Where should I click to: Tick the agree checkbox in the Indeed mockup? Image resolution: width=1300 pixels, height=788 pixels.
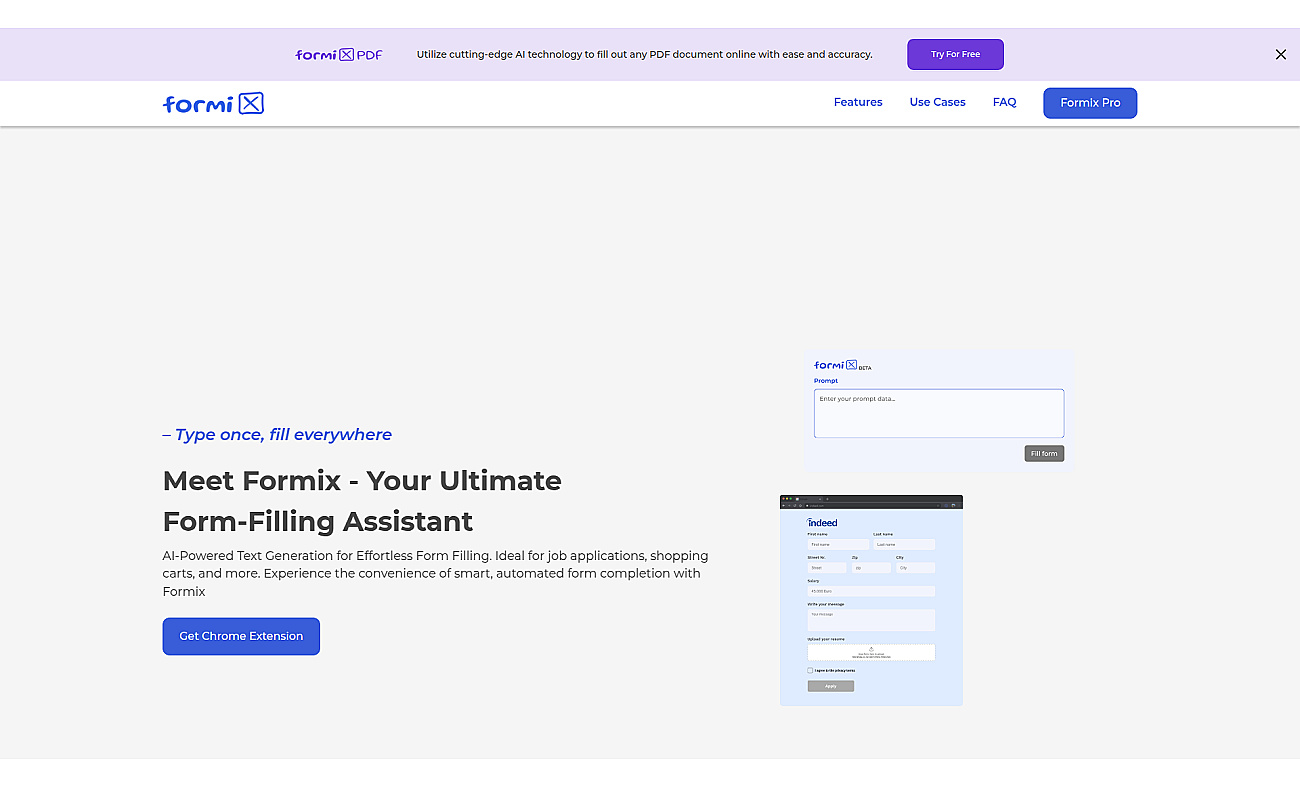[x=810, y=670]
